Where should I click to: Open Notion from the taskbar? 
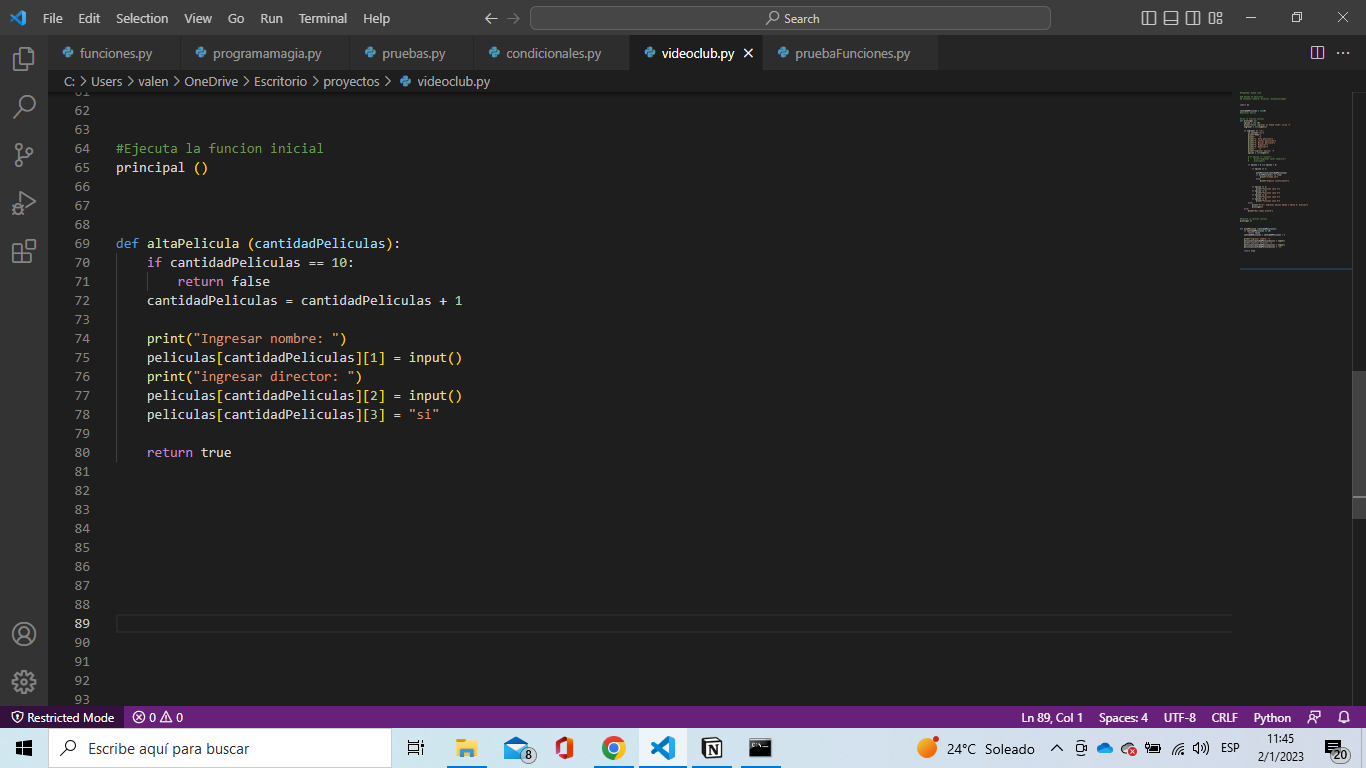(712, 748)
